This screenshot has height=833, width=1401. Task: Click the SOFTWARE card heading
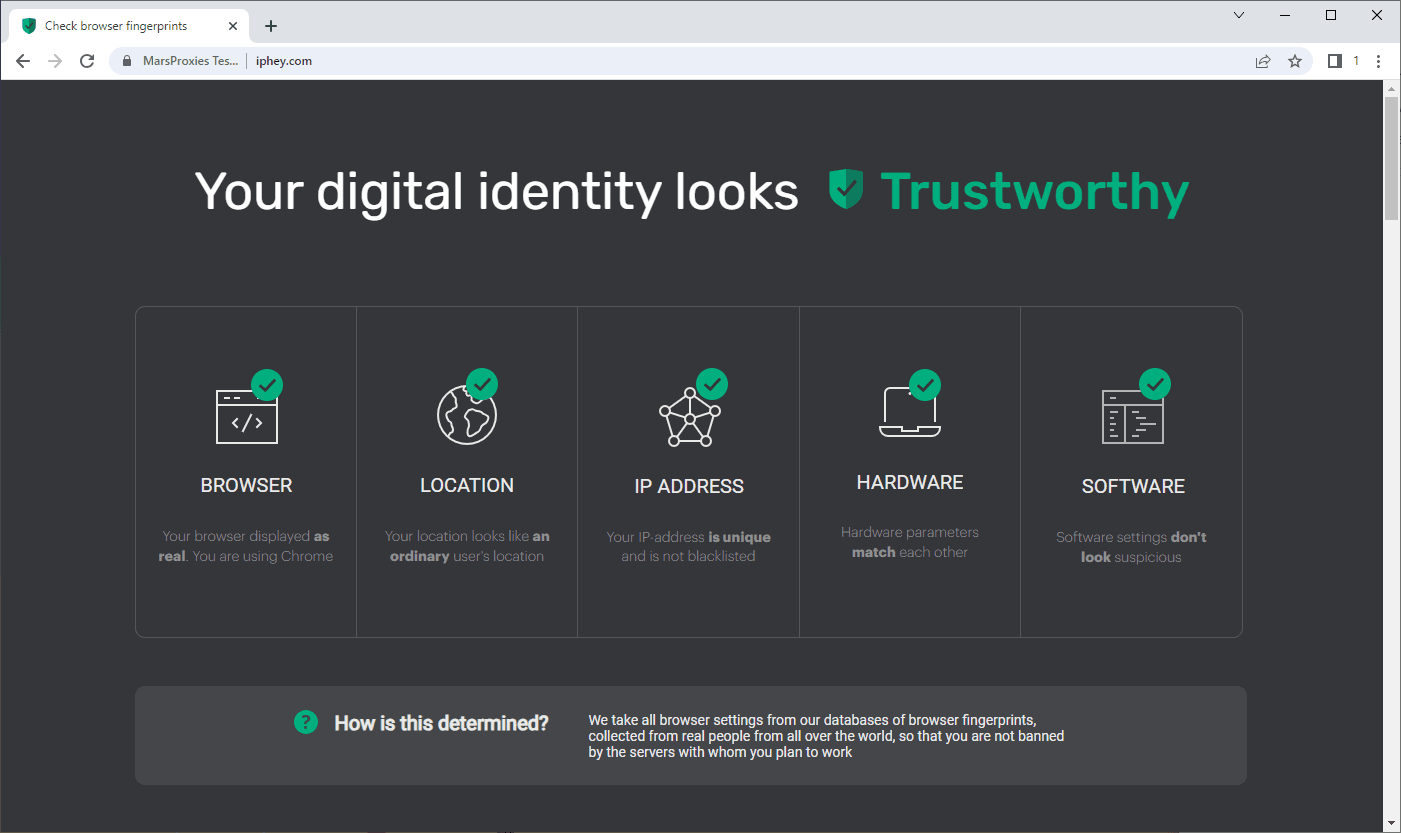pos(1133,486)
